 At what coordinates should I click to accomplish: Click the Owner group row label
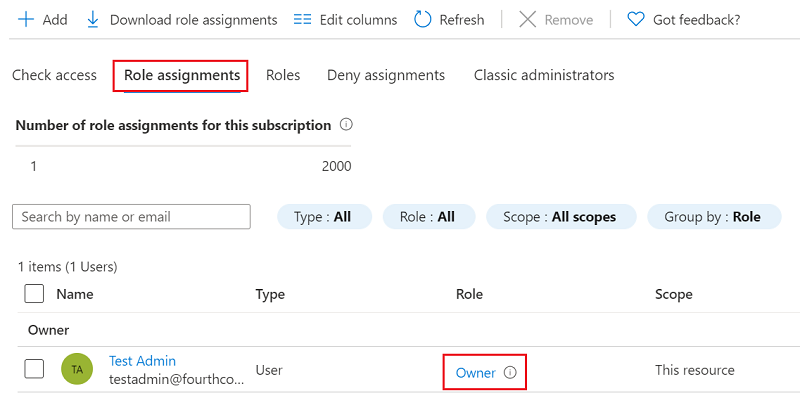[48, 330]
